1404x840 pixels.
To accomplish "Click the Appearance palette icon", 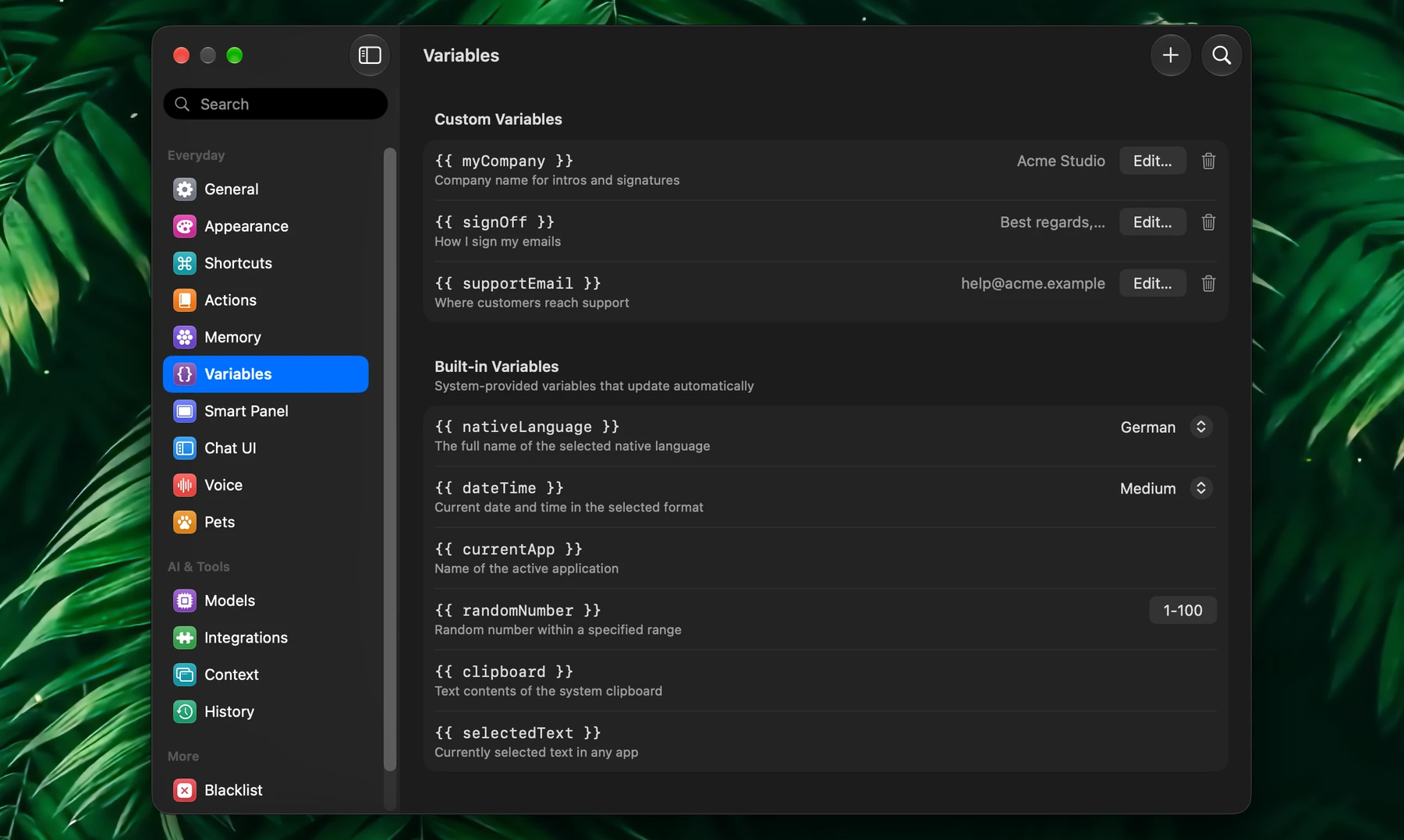I will pyautogui.click(x=185, y=226).
